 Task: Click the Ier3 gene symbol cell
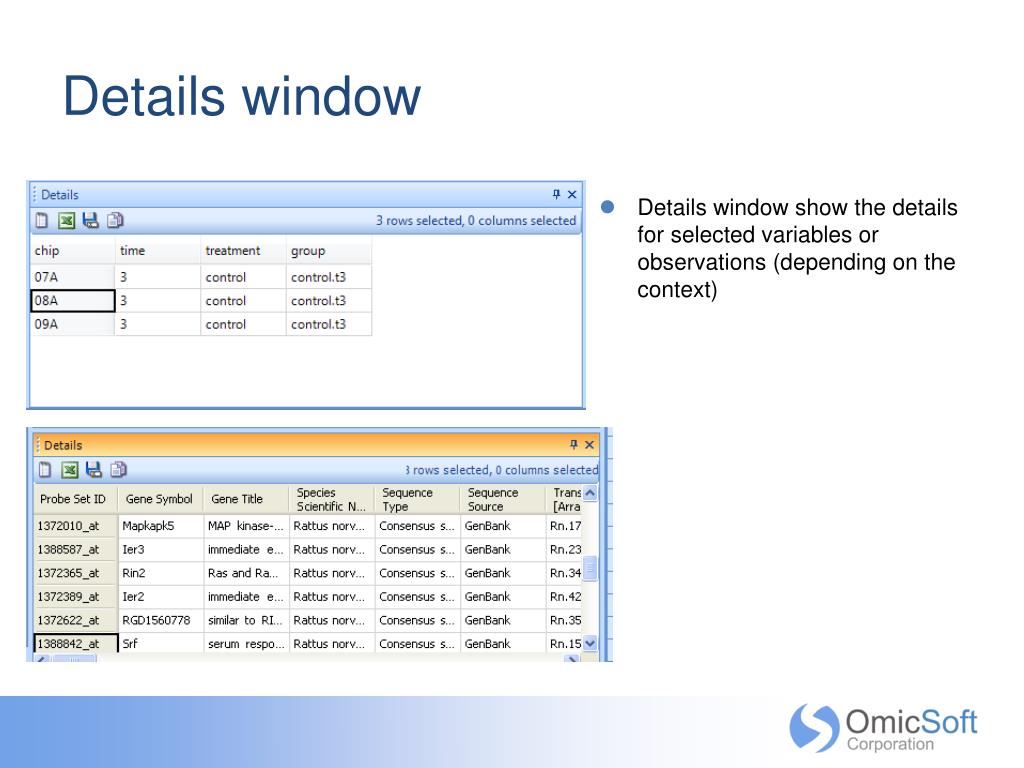click(161, 549)
